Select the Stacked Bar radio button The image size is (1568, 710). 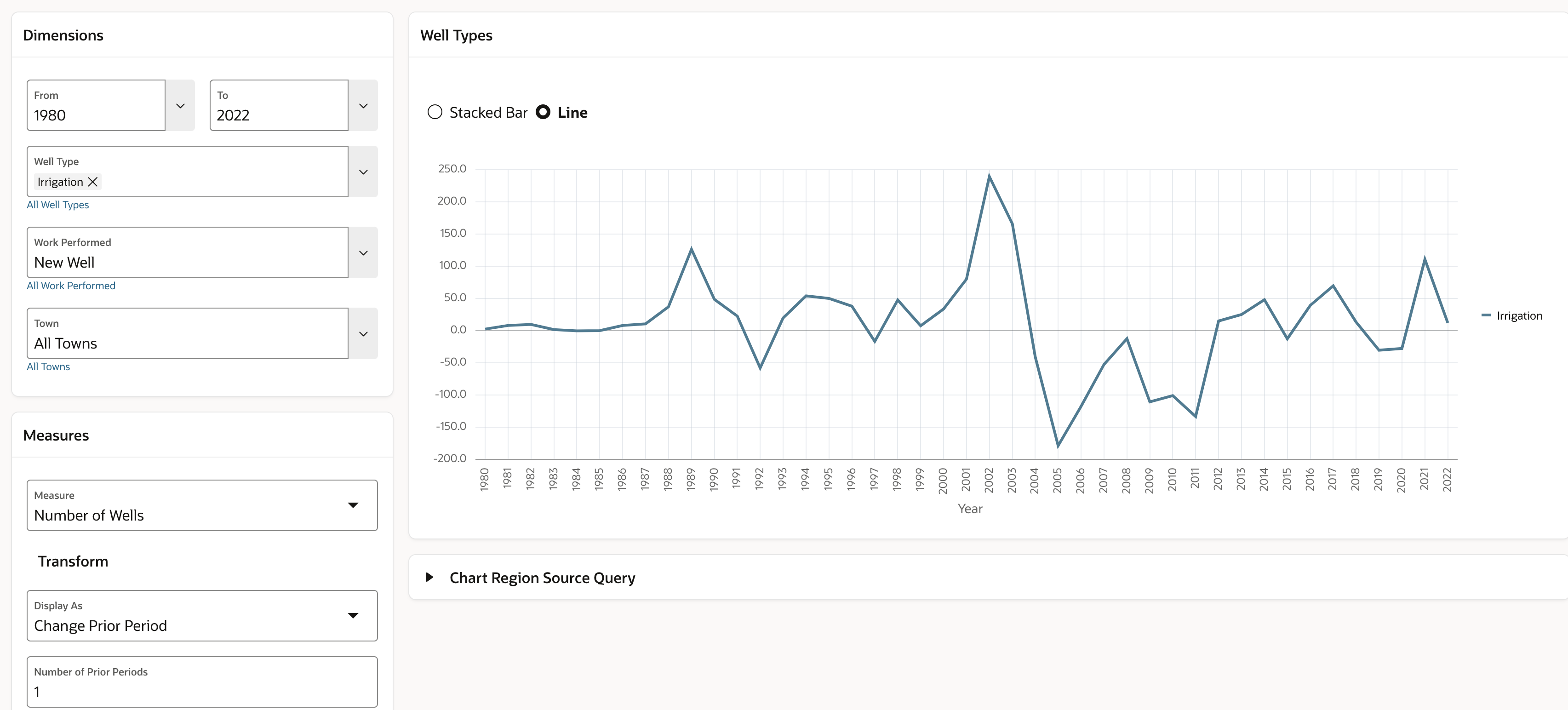point(435,112)
